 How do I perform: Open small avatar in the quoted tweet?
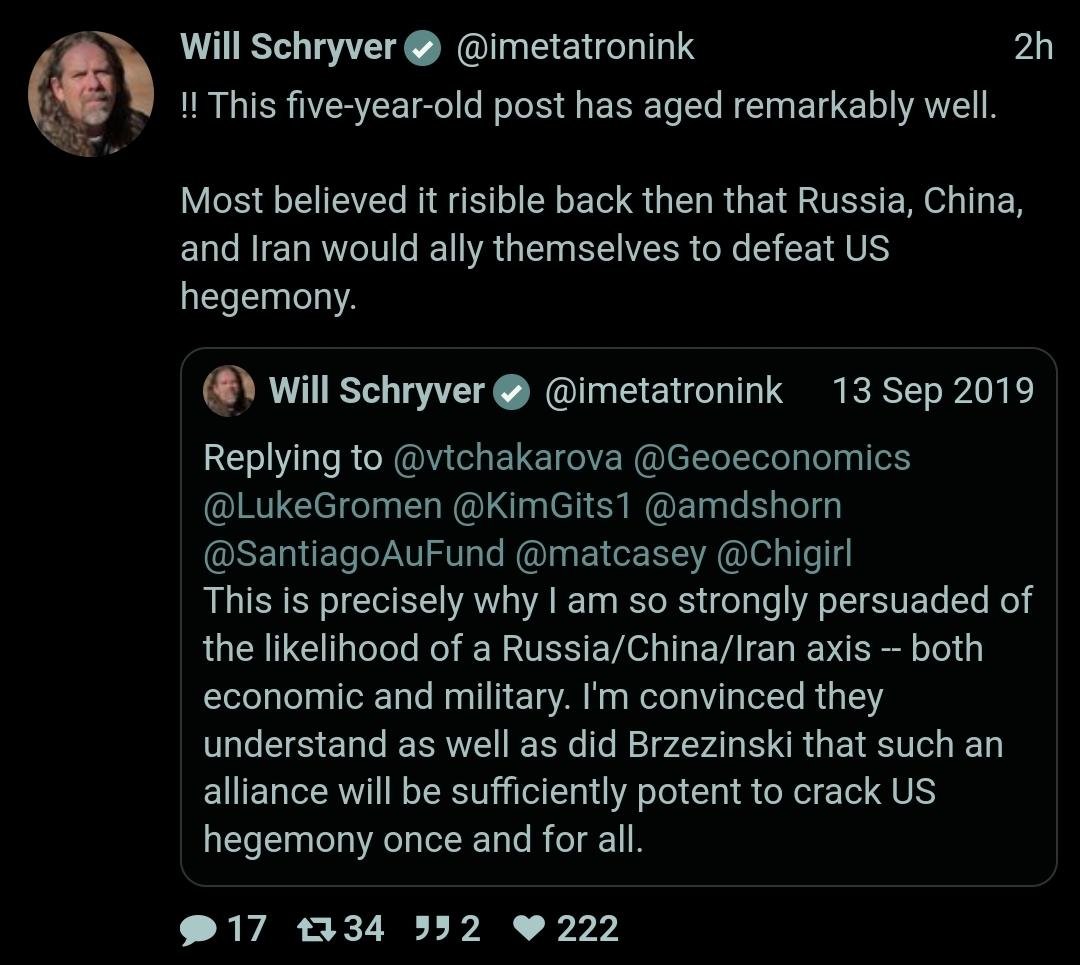point(229,391)
